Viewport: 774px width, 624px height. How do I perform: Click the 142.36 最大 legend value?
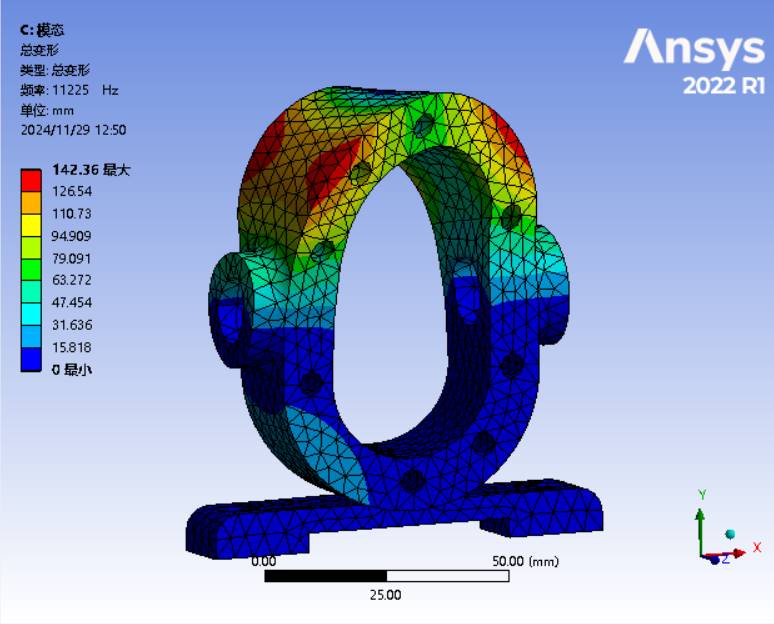pyautogui.click(x=91, y=170)
